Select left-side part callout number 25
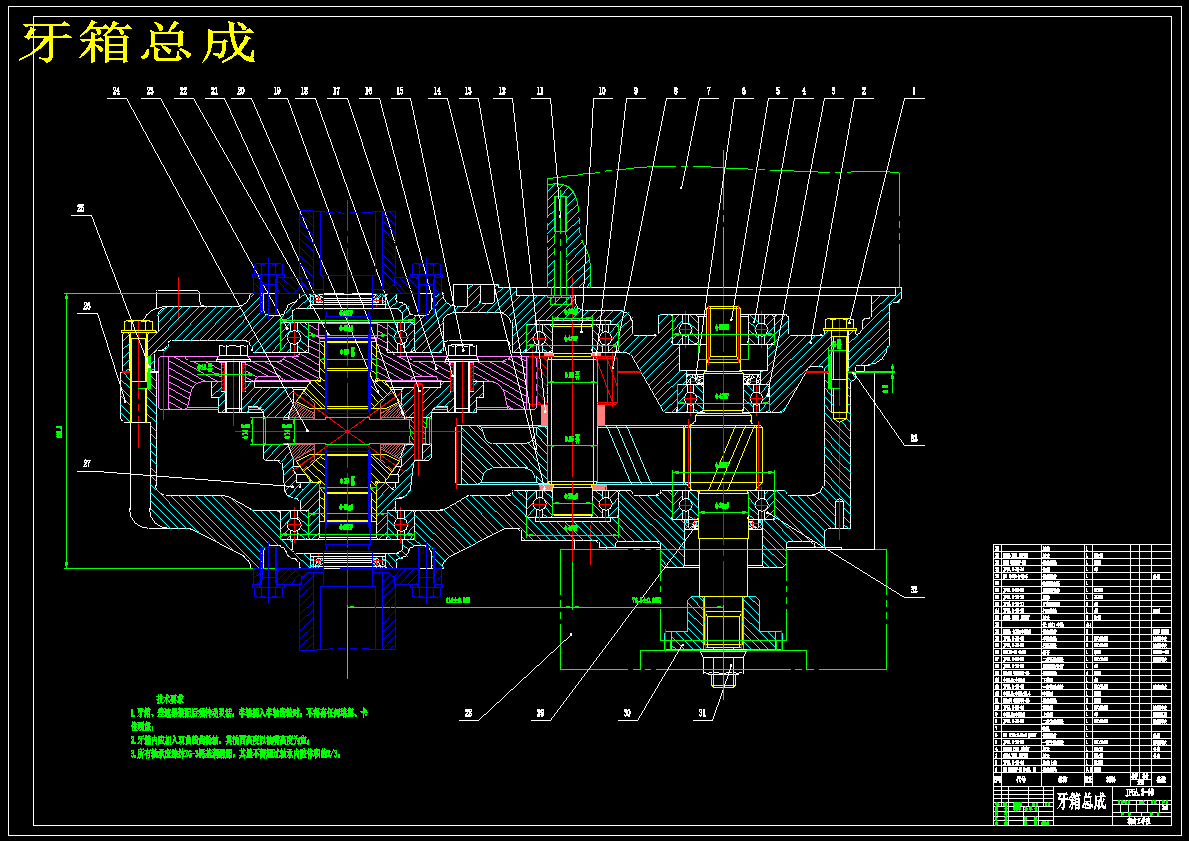The width and height of the screenshot is (1189, 841). [x=80, y=208]
